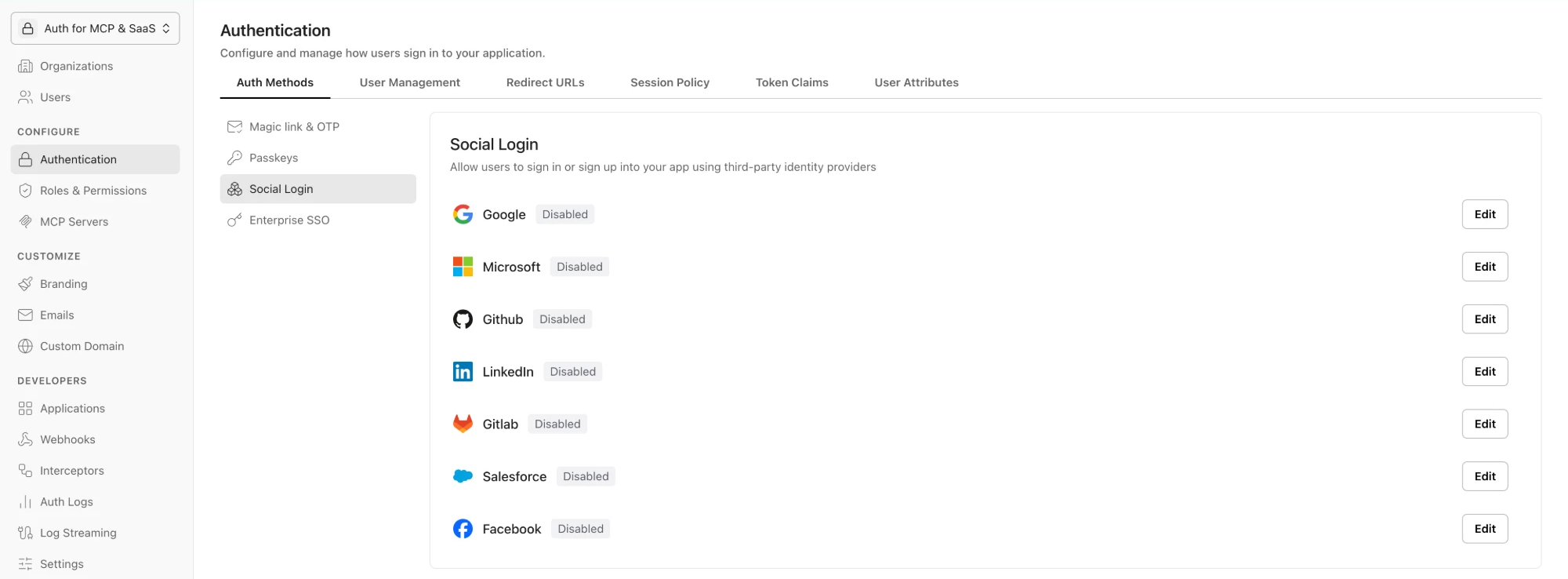Click the Interceptors icon
Screen dimensions: 1568x579
25,471
